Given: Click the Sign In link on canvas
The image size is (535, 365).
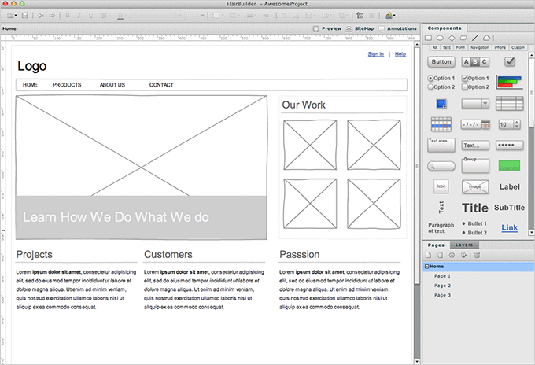Looking at the screenshot, I should click(376, 54).
